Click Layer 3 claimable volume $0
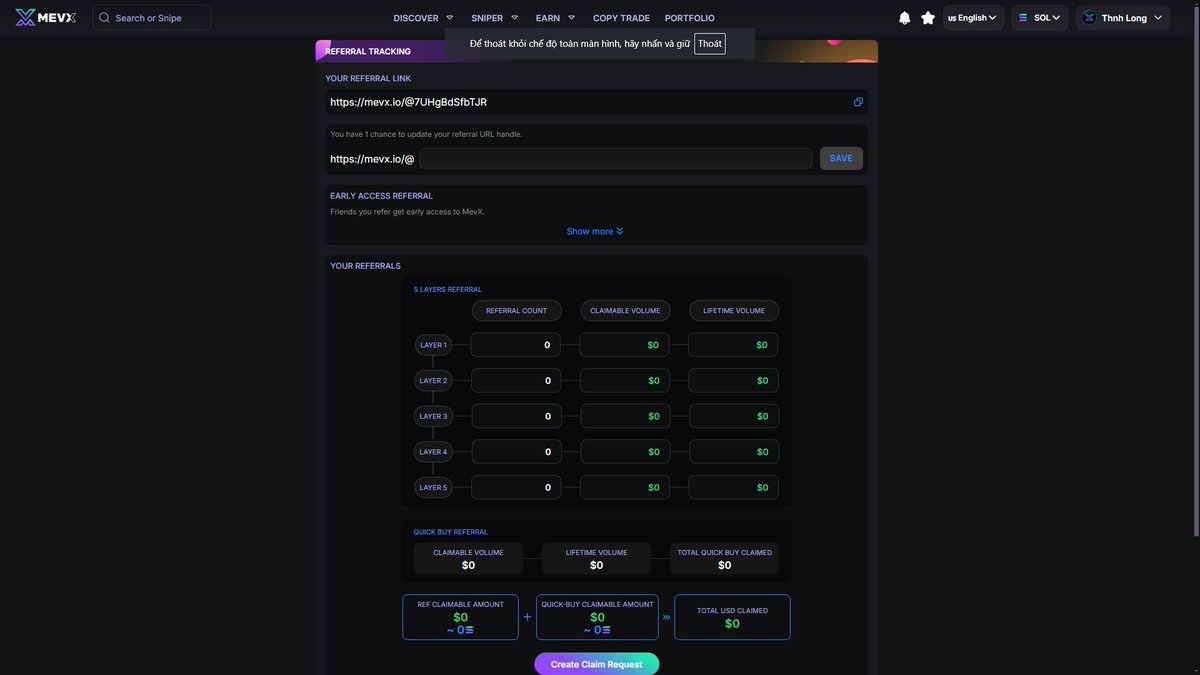 tap(625, 416)
